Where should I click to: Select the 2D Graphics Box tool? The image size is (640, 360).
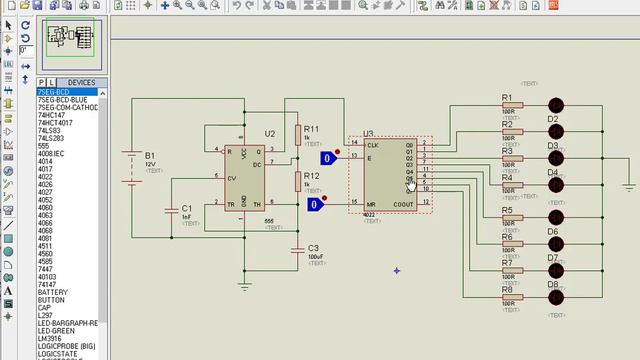click(8, 238)
